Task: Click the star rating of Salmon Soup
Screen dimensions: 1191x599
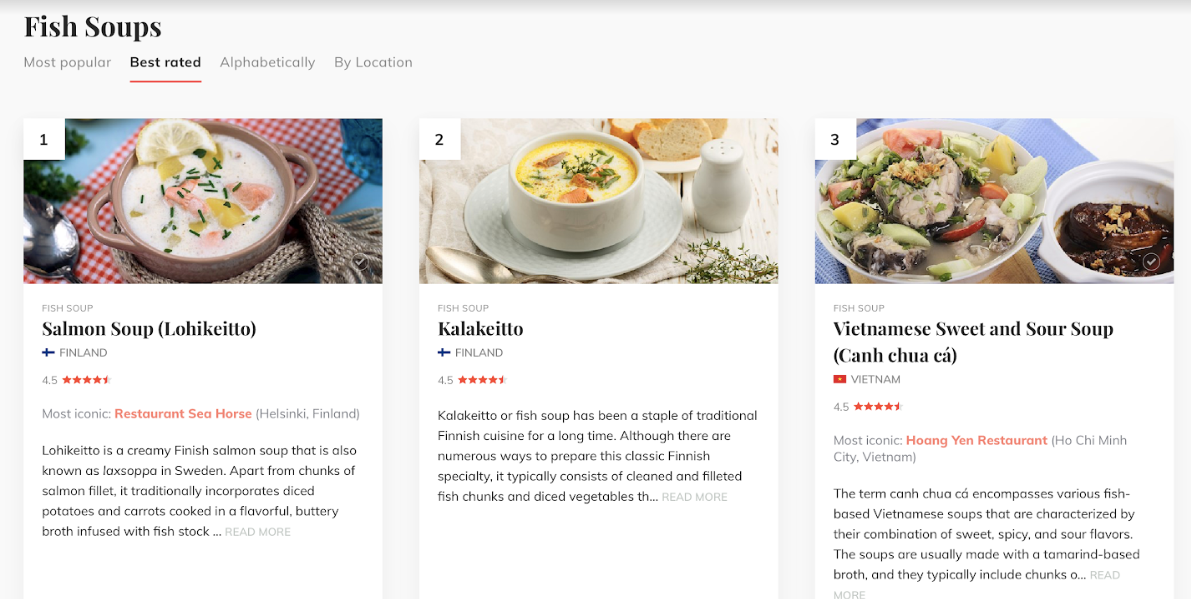Action: [86, 380]
